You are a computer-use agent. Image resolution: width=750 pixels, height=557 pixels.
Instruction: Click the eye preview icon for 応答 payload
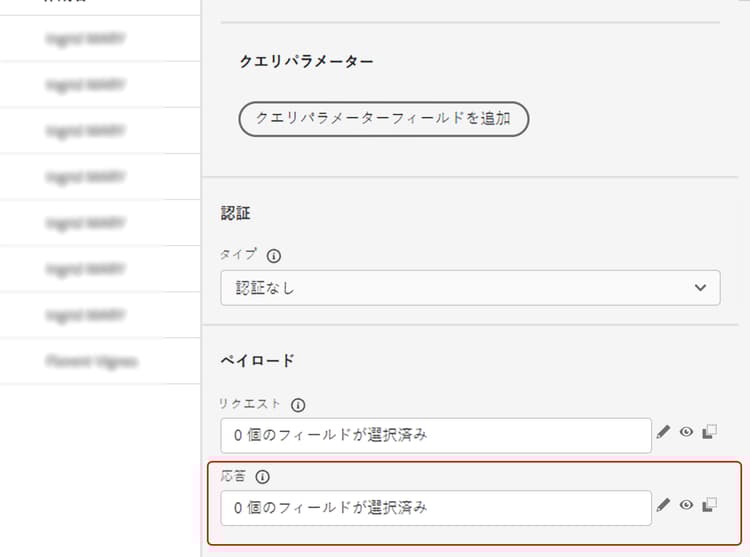(686, 506)
